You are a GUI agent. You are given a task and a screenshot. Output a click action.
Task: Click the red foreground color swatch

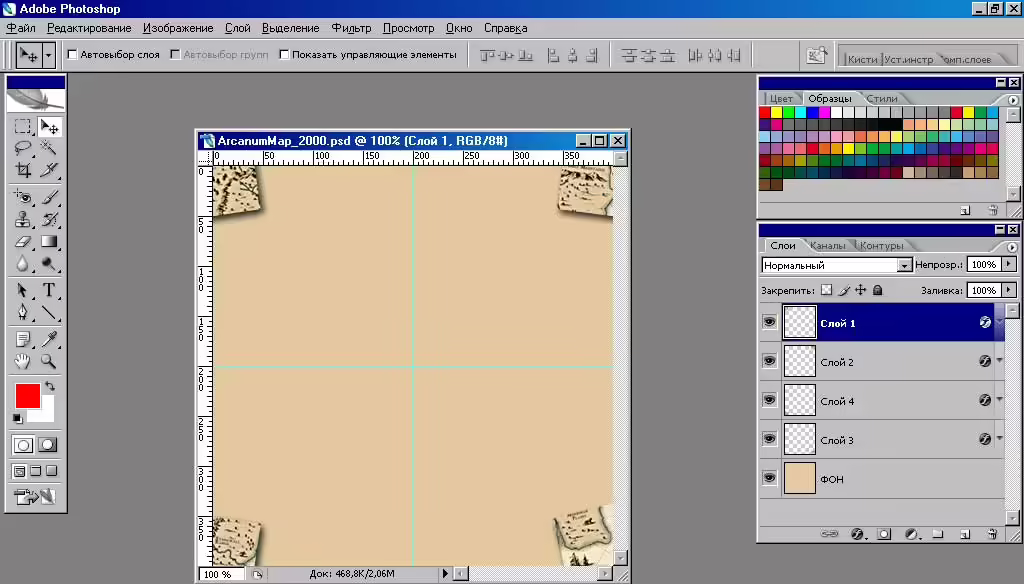click(x=28, y=396)
